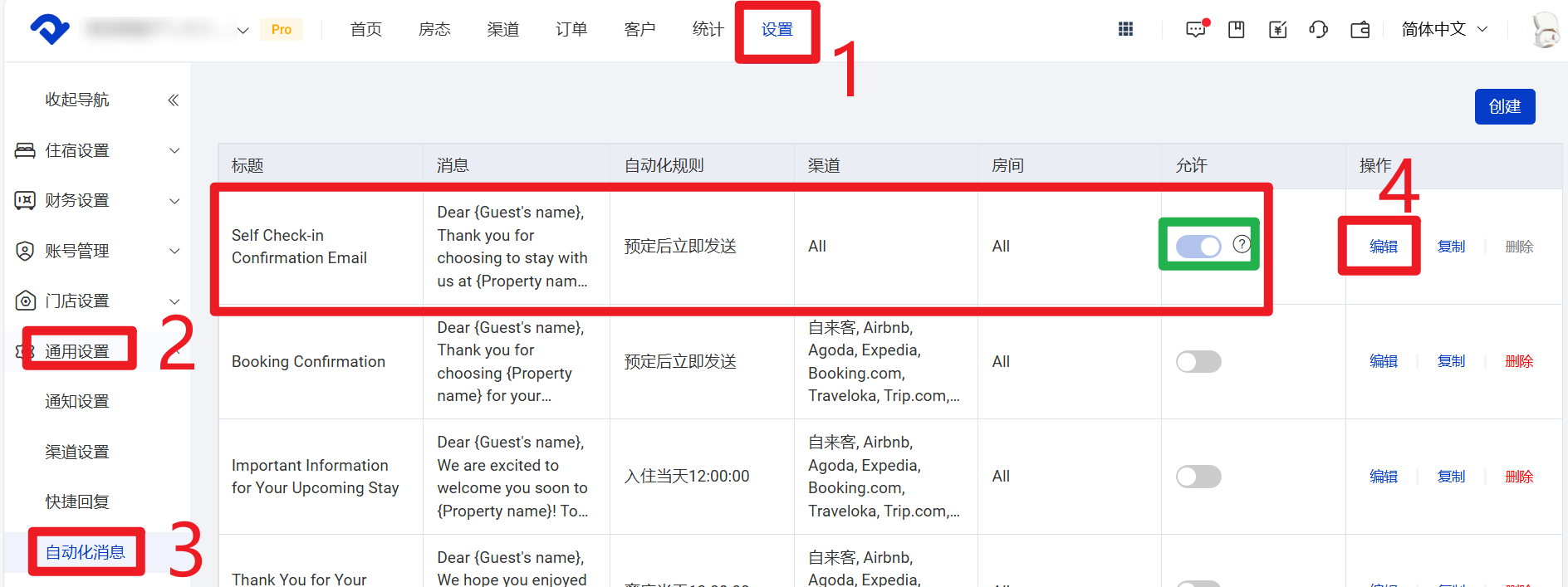Expand 住宿设置 chevron
Screen dimensions: 1568x587
tap(174, 150)
